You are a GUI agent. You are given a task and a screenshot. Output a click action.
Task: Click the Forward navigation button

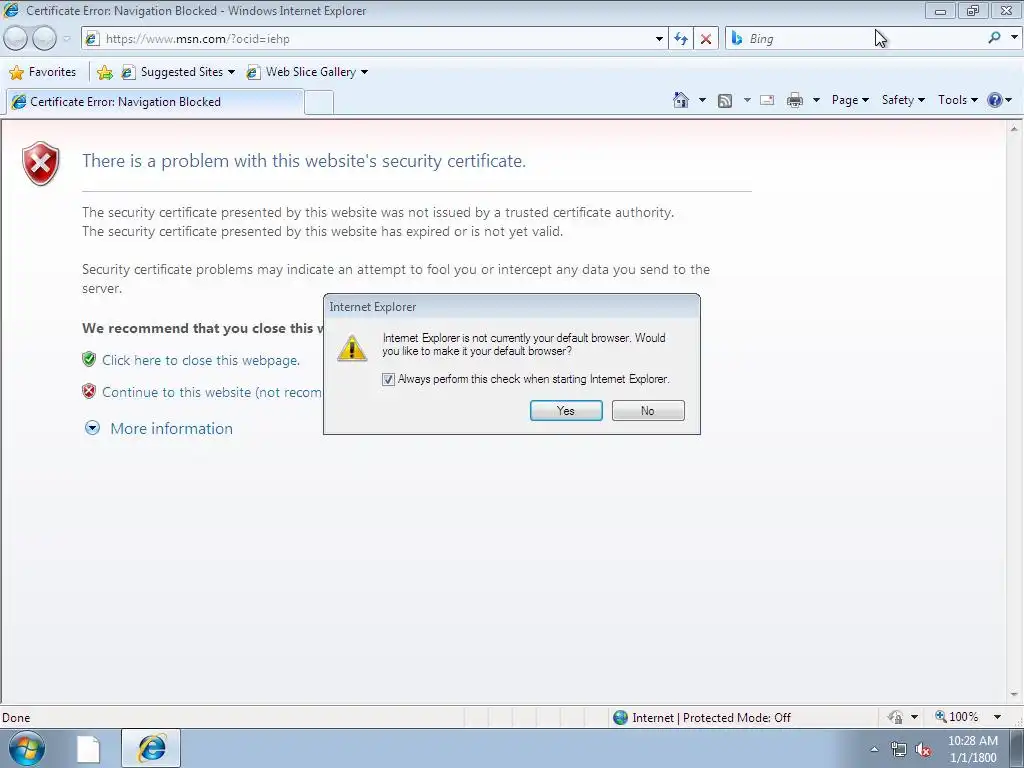pyautogui.click(x=44, y=39)
